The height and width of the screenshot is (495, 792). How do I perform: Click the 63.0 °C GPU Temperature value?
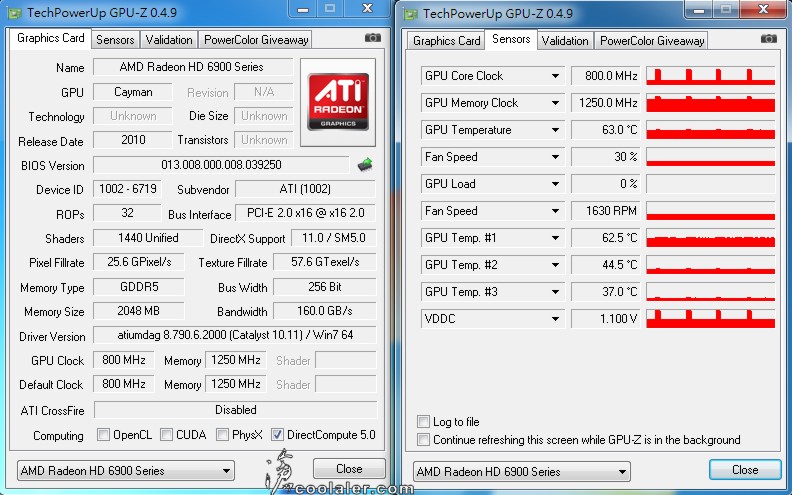606,130
